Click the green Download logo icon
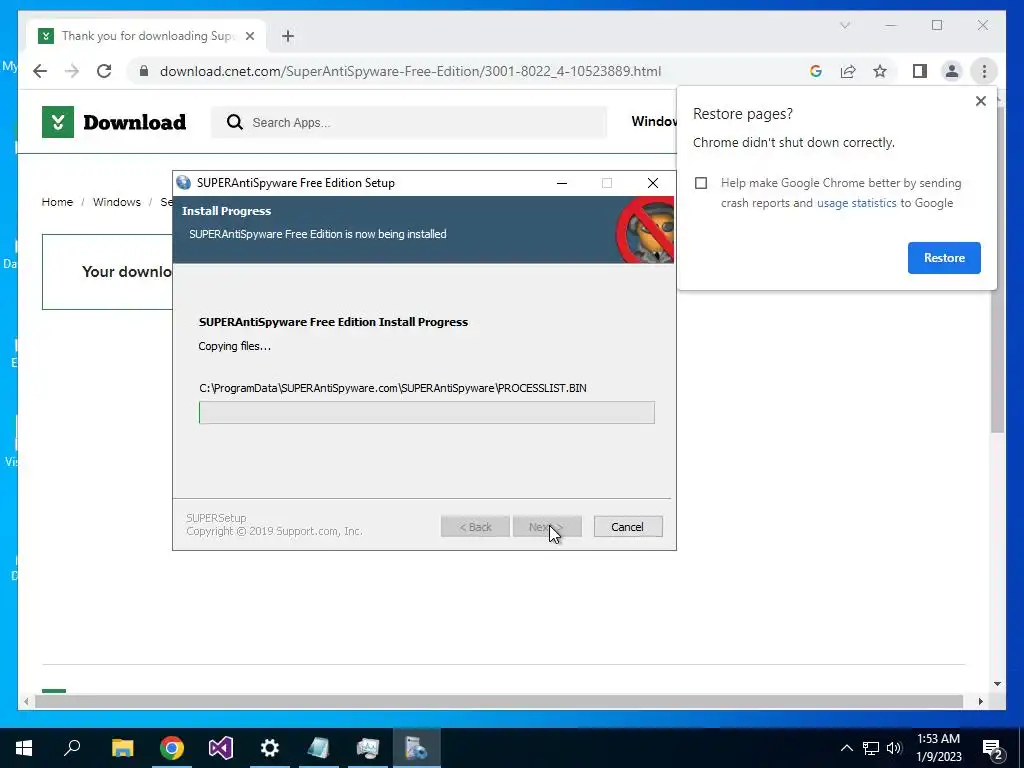This screenshot has height=768, width=1024. point(57,122)
